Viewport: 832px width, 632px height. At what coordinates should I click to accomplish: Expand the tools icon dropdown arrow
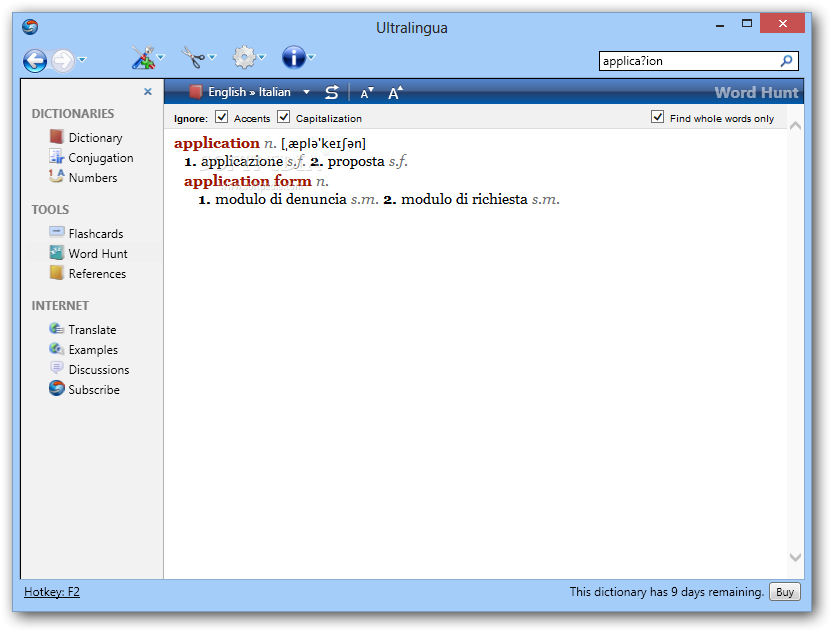tap(161, 57)
